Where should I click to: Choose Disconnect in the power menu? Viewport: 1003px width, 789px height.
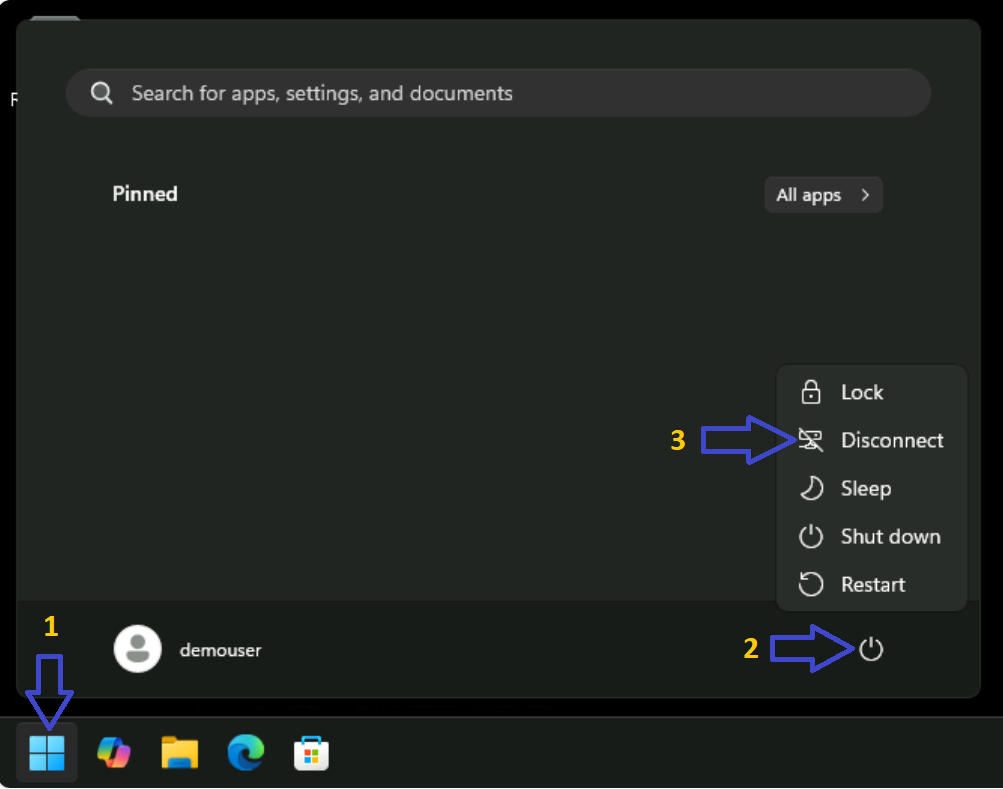(x=891, y=440)
